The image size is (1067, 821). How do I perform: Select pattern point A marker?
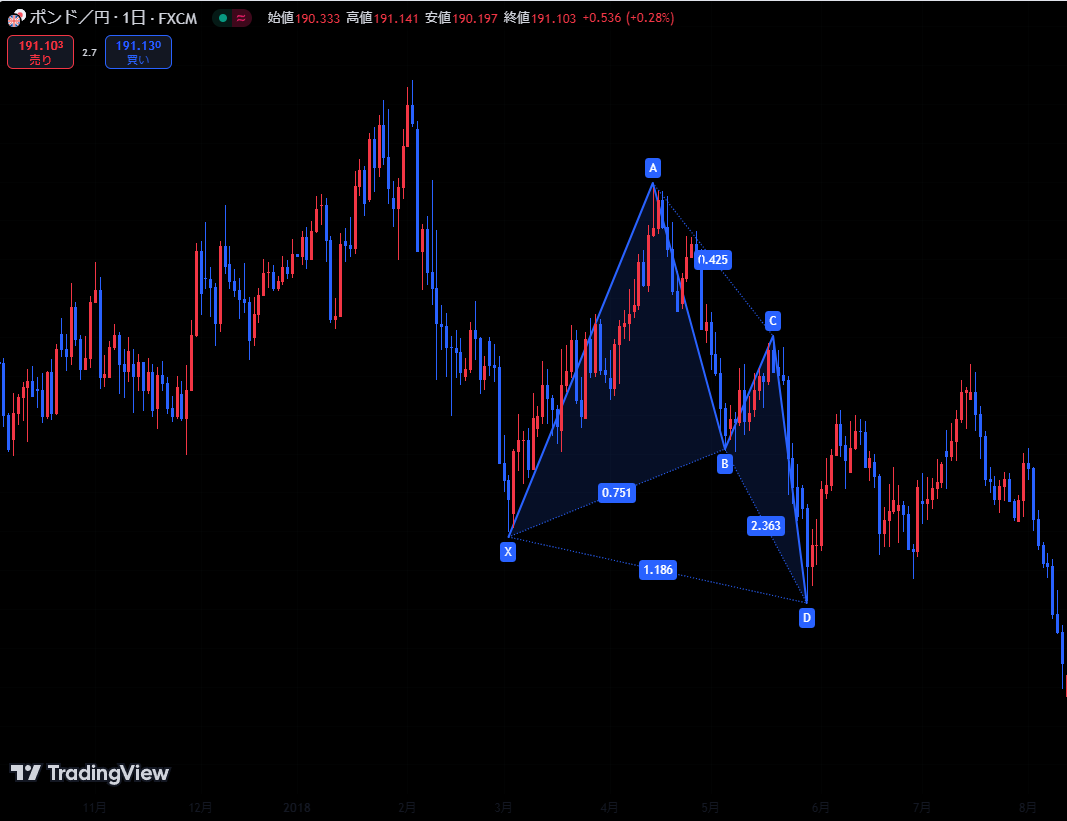coord(653,167)
